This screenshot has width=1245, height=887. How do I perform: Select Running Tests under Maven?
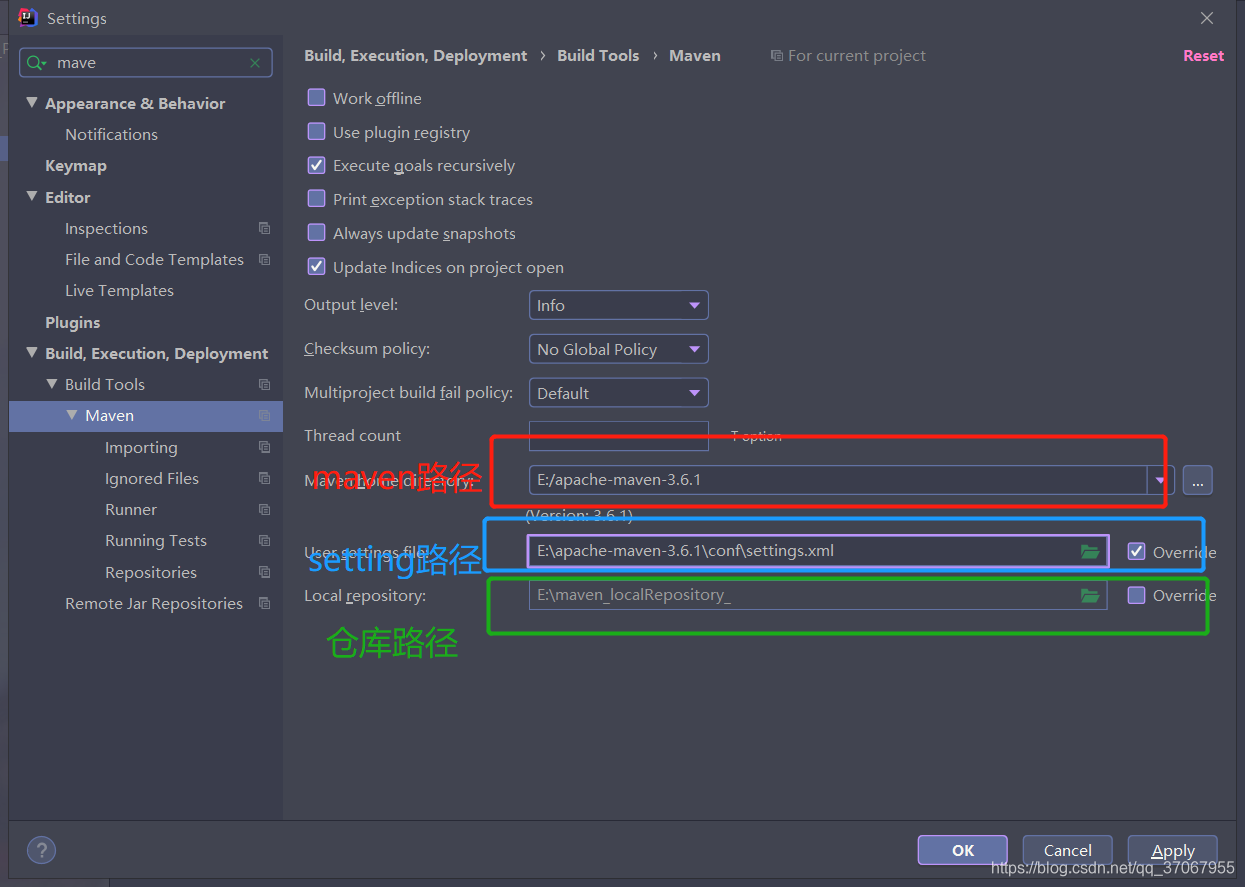coord(156,541)
